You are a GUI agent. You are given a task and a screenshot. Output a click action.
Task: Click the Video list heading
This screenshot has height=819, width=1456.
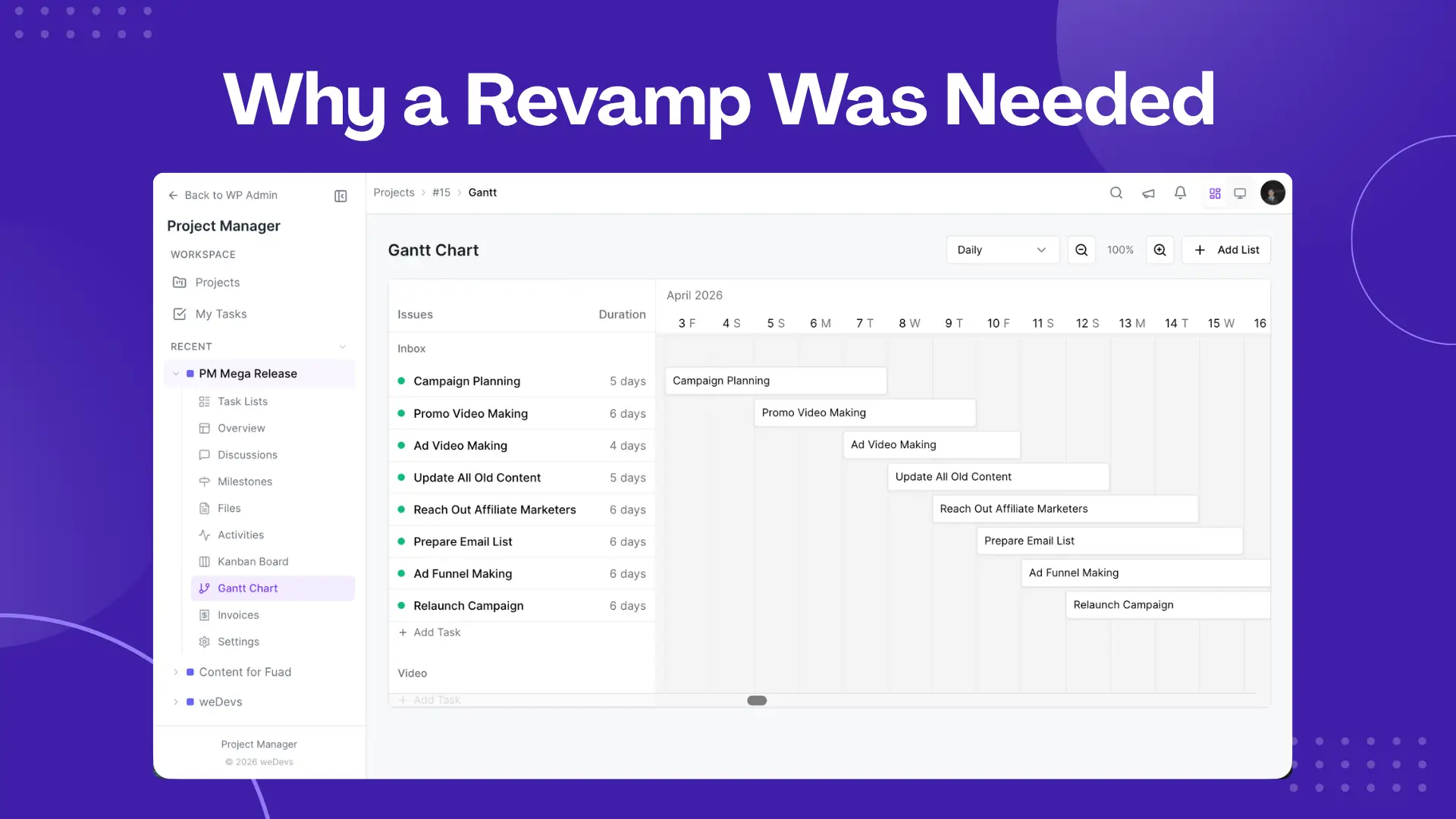[x=413, y=673]
